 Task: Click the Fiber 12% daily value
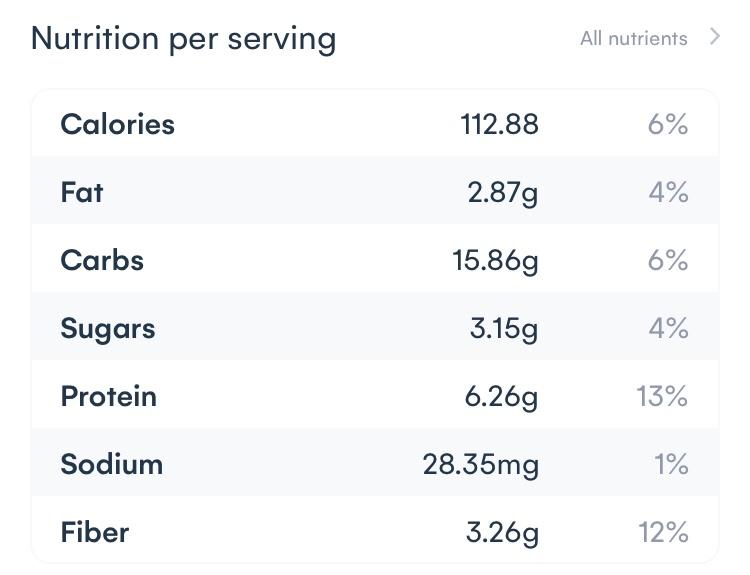tap(663, 532)
